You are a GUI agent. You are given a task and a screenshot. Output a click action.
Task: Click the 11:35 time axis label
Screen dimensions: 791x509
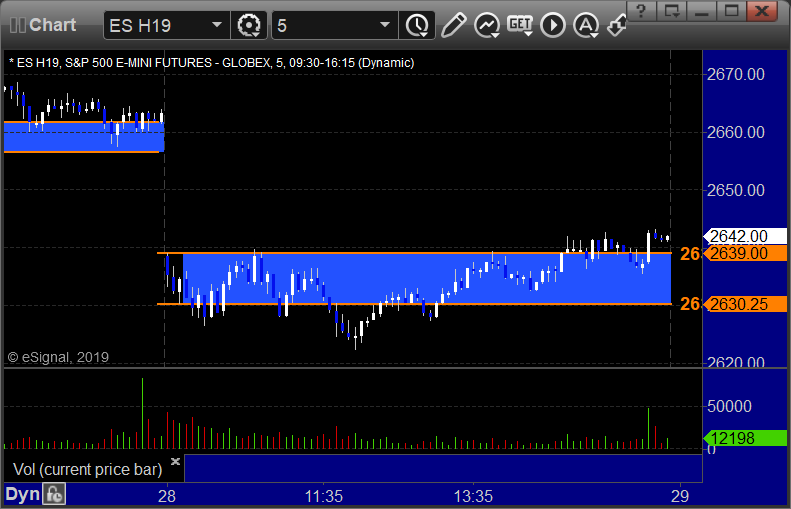pyautogui.click(x=323, y=496)
